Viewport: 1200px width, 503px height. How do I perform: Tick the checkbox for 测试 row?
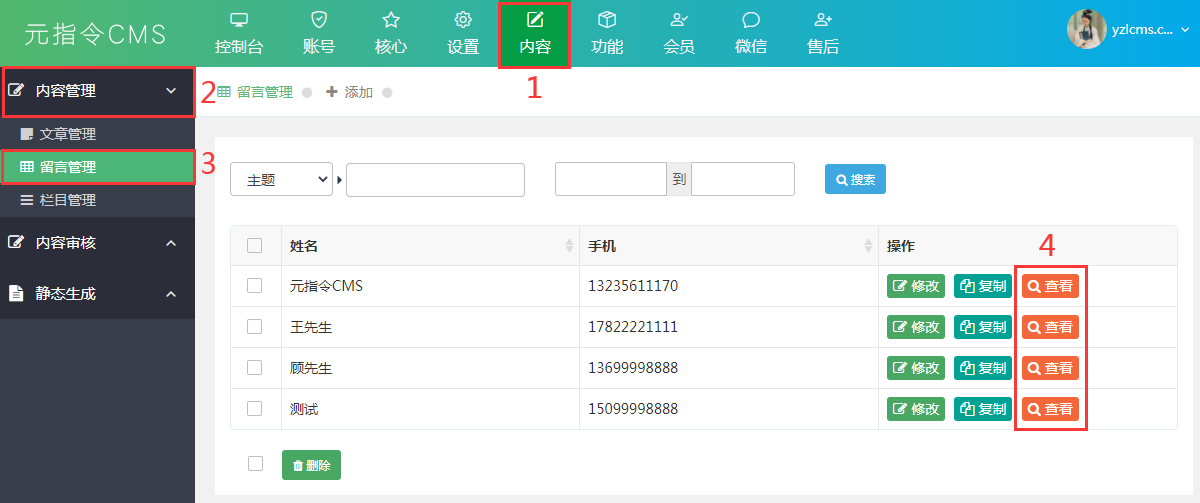[255, 409]
